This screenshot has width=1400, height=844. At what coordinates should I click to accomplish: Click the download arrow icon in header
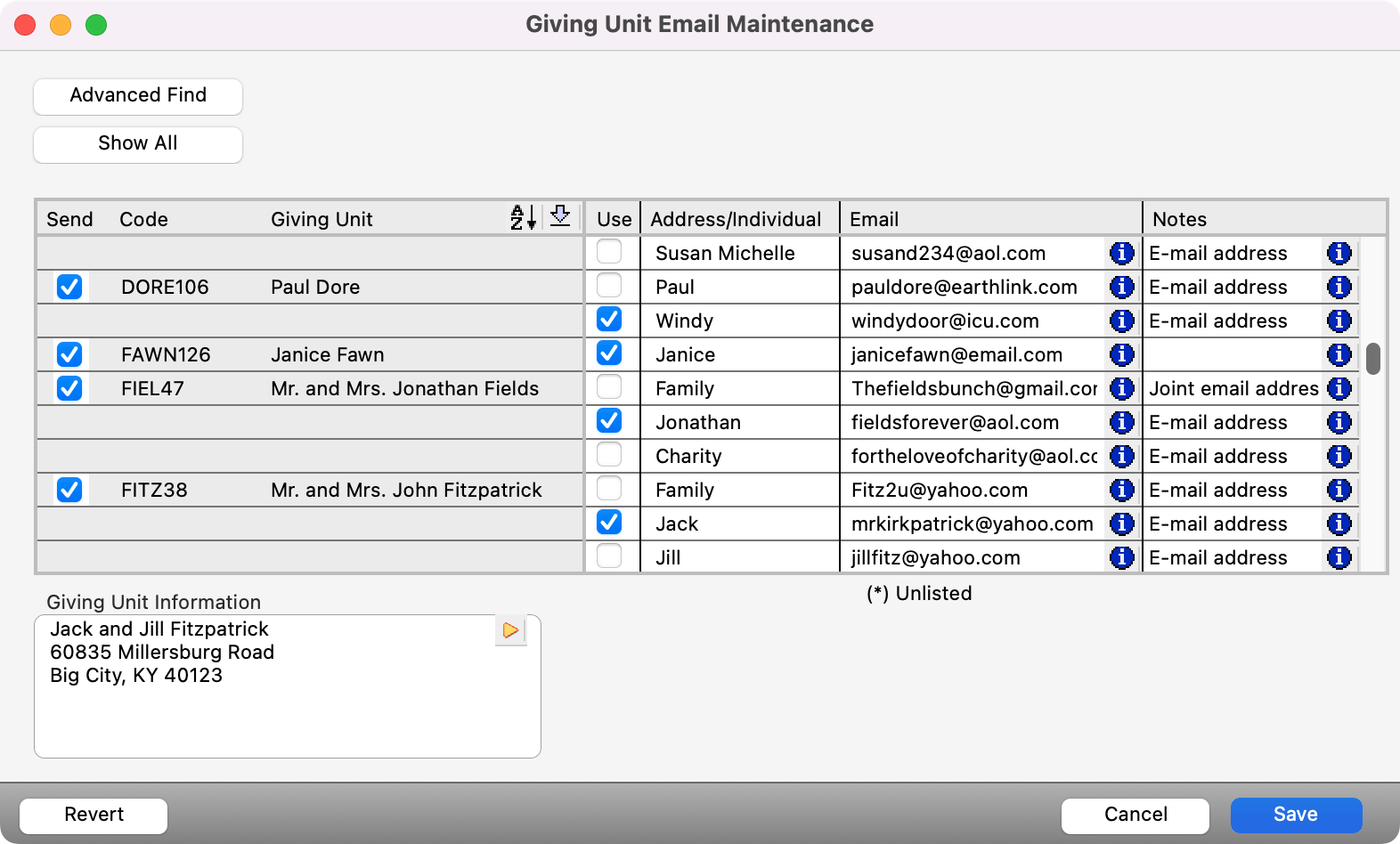[560, 216]
